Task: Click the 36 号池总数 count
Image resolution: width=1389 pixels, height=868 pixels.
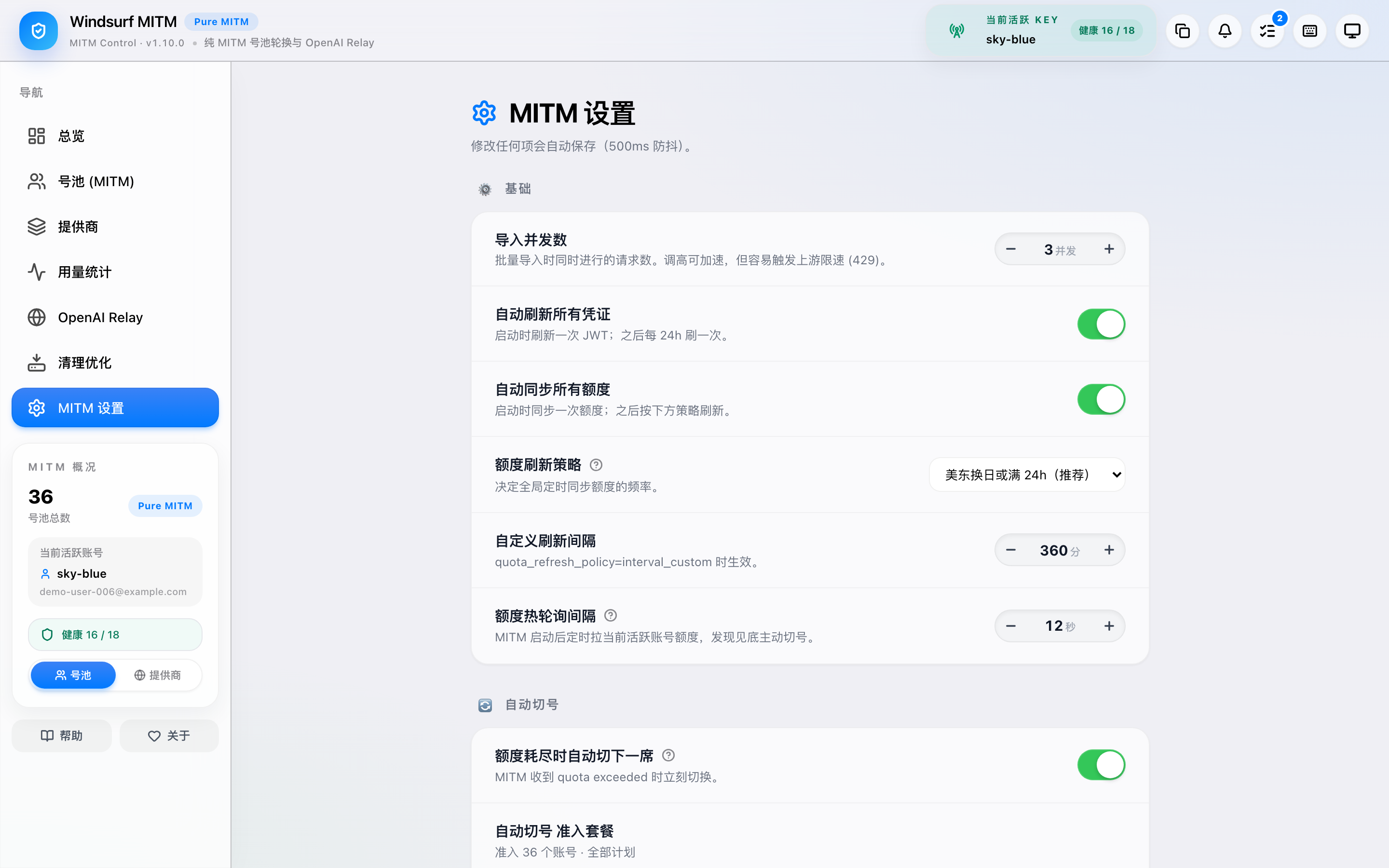Action: pos(41,497)
